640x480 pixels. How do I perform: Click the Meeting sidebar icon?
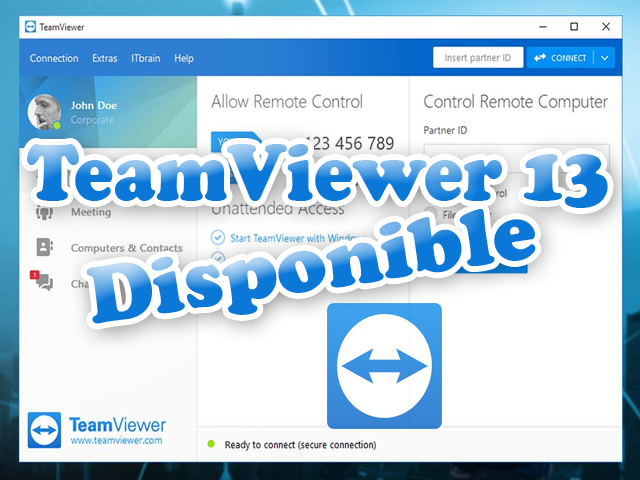[x=44, y=212]
